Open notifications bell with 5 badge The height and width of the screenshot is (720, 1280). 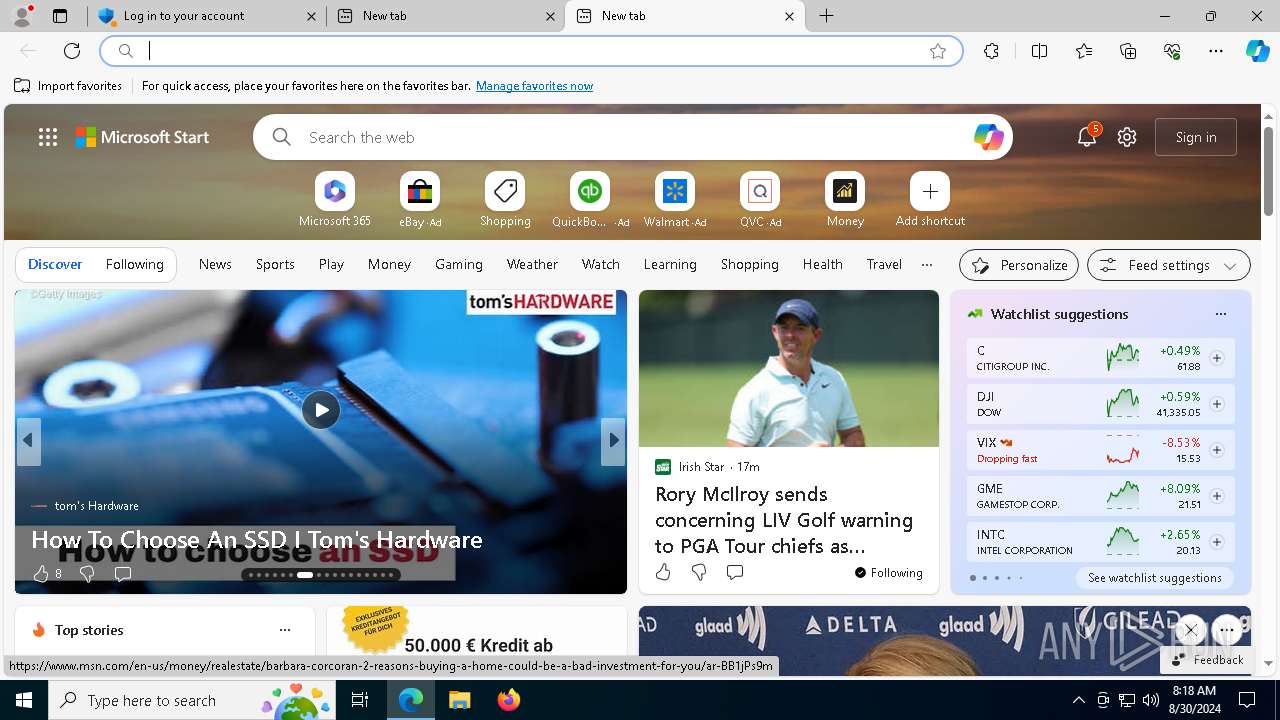point(1087,137)
